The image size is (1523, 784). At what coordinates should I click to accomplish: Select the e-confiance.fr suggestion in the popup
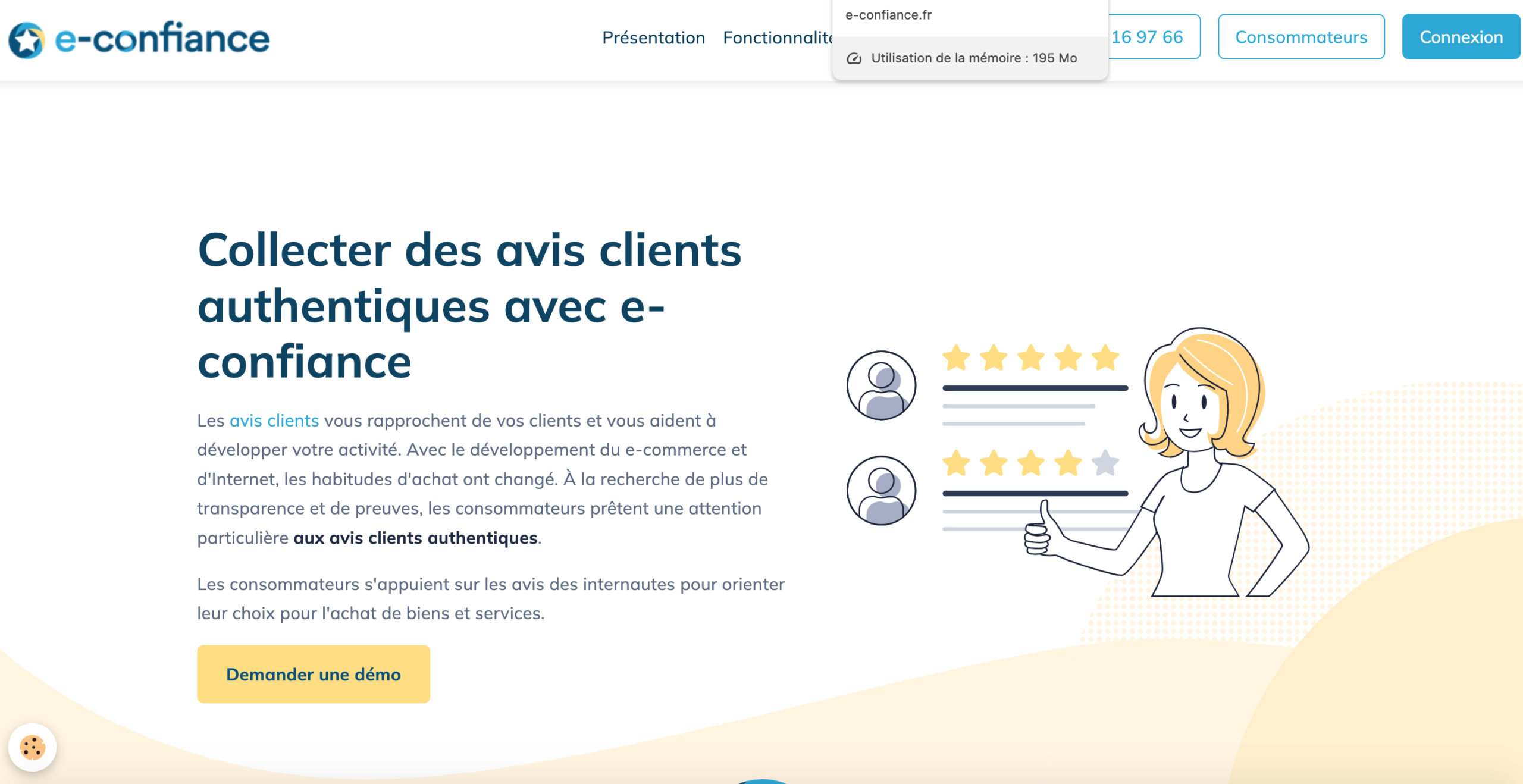[x=889, y=14]
